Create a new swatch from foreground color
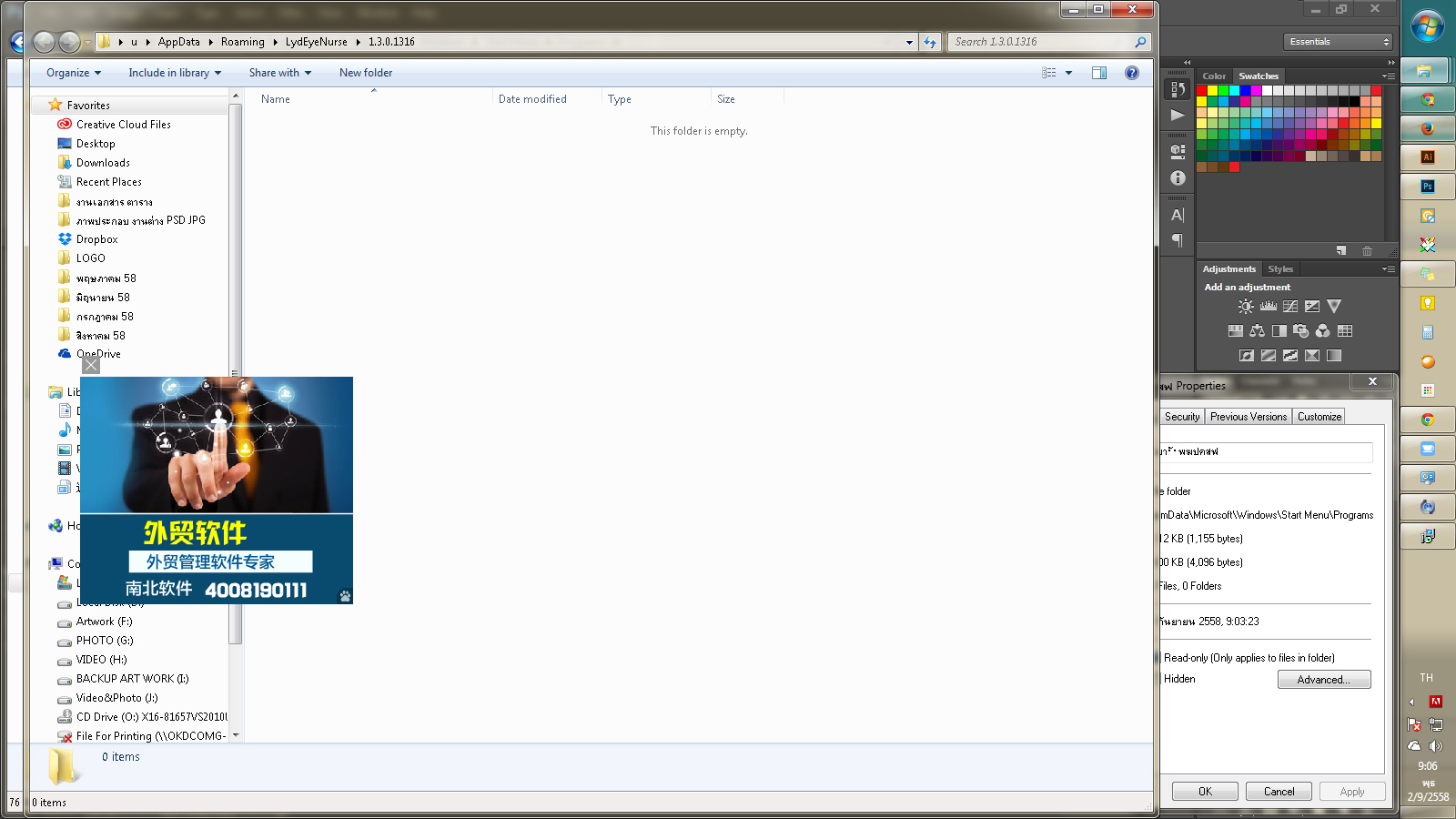The height and width of the screenshot is (819, 1456). pos(1340,250)
